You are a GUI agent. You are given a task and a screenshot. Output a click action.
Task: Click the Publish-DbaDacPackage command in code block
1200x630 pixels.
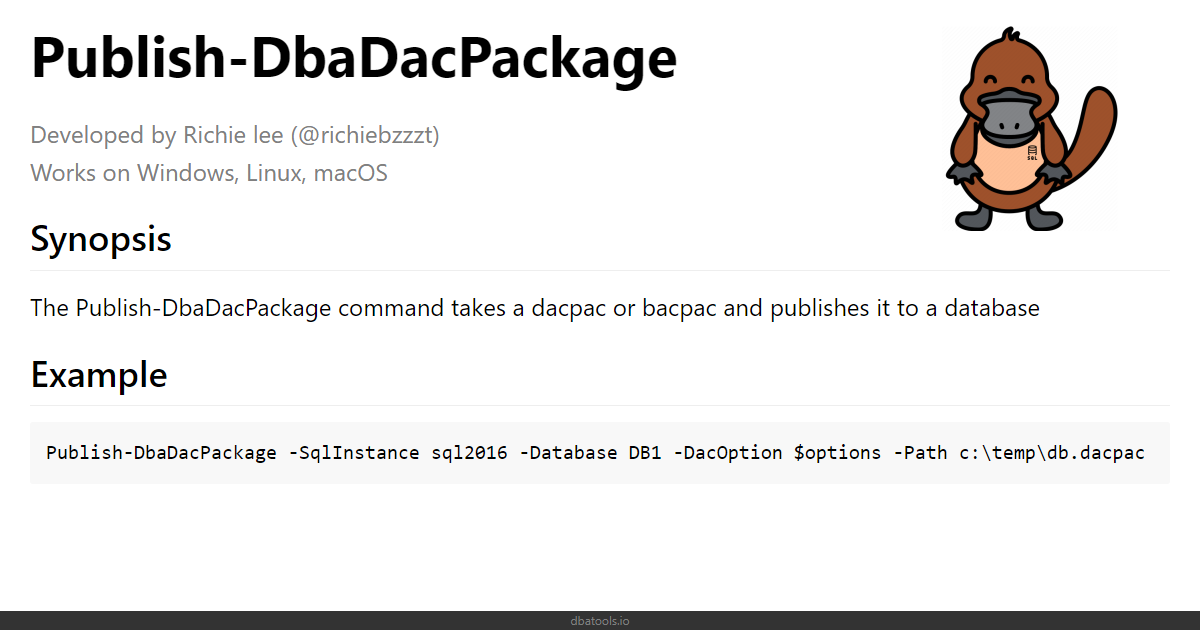[162, 453]
